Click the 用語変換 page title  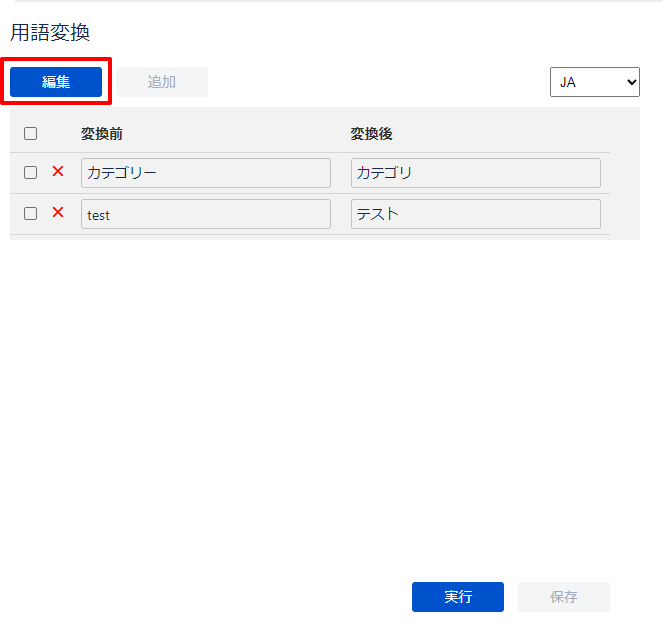(x=50, y=33)
